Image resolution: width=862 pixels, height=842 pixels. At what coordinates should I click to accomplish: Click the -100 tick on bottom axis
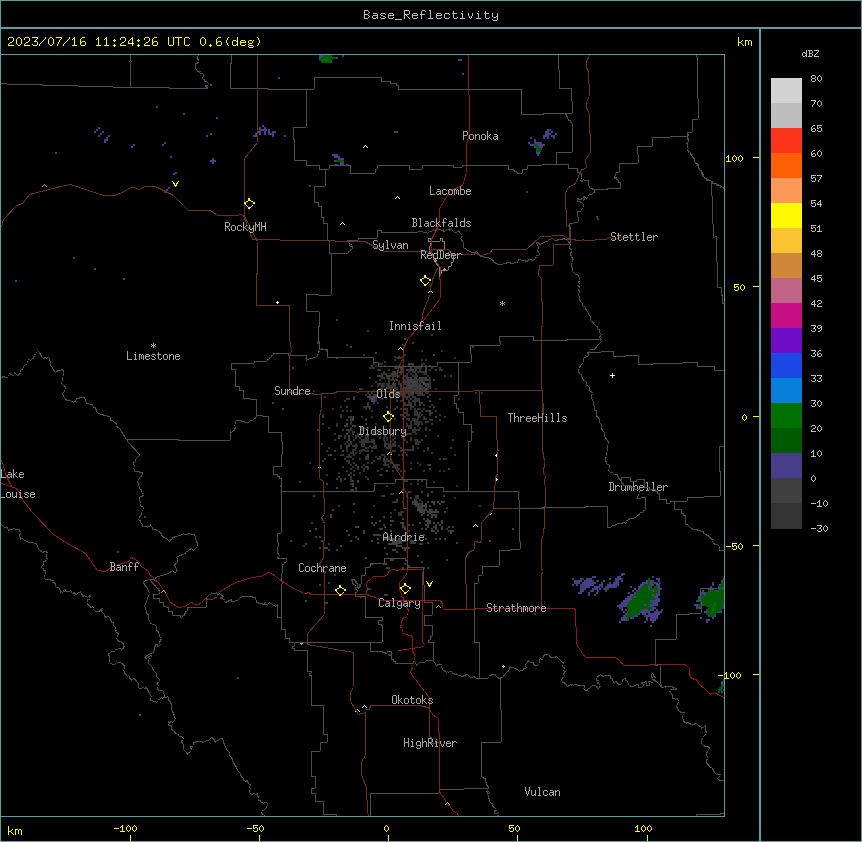(x=125, y=828)
